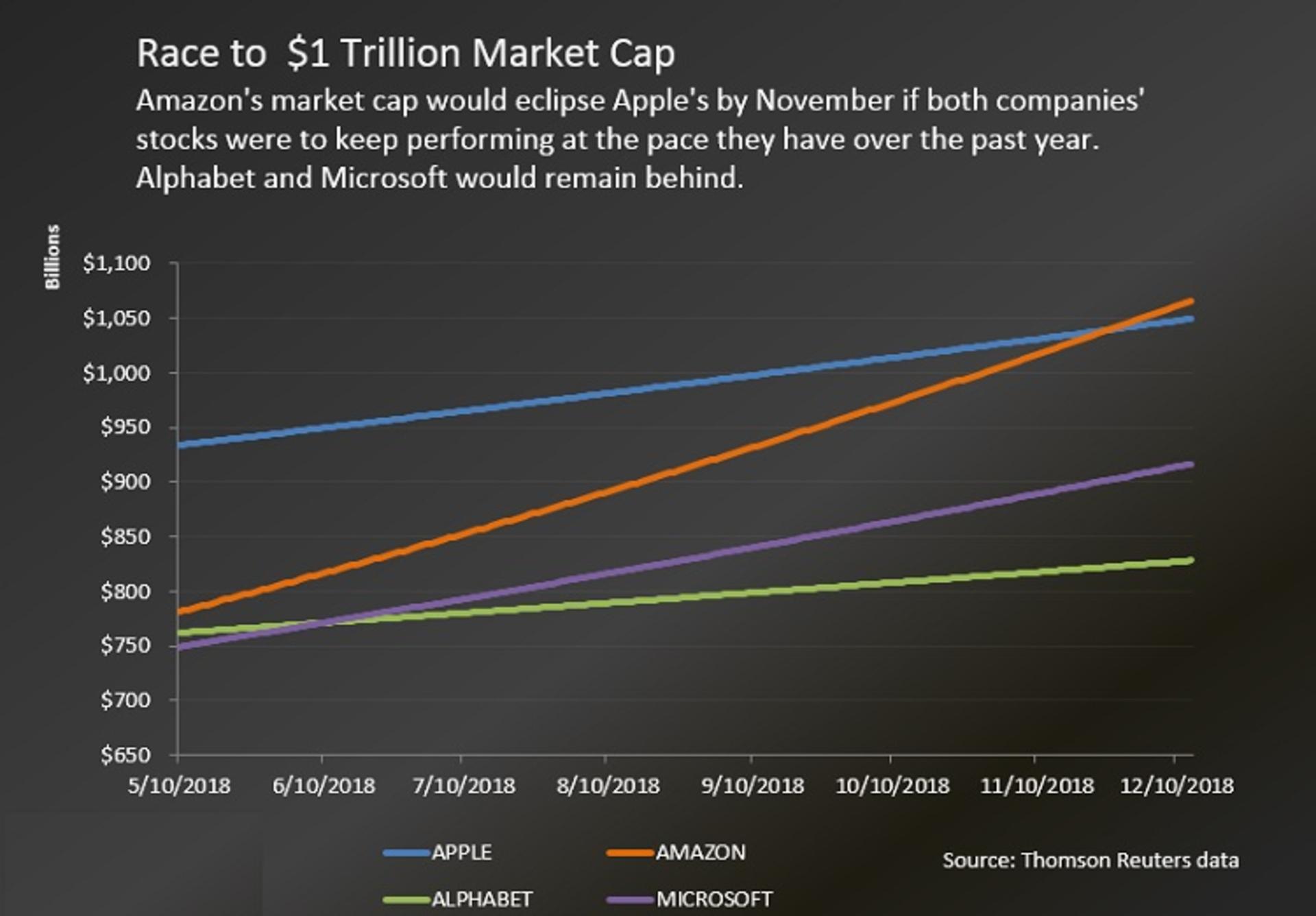Click the 5/10/2018 x-axis label

coord(179,785)
